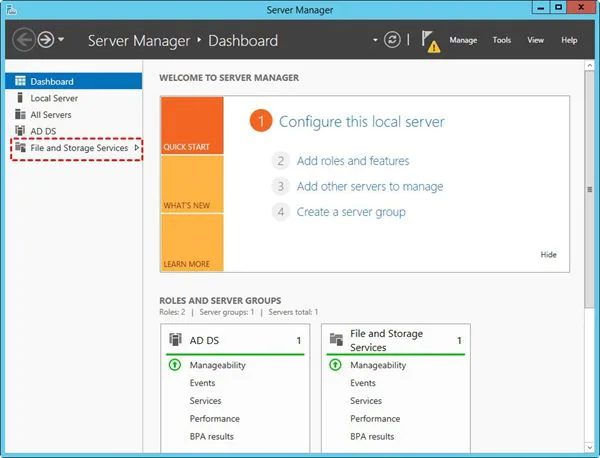The height and width of the screenshot is (458, 600).
Task: Click the forward navigation arrow
Action: [46, 40]
